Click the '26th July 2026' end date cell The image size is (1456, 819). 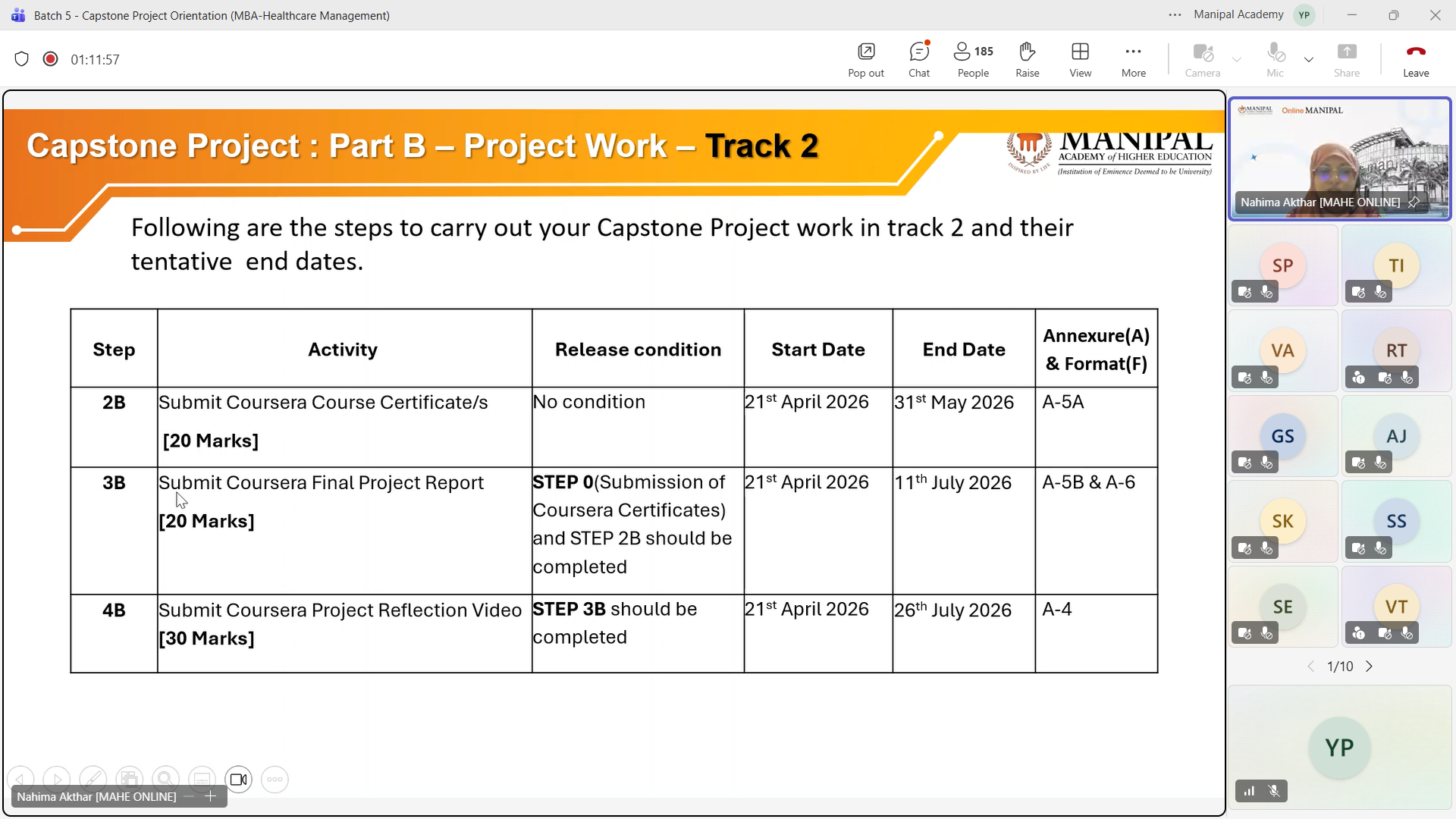tap(964, 633)
